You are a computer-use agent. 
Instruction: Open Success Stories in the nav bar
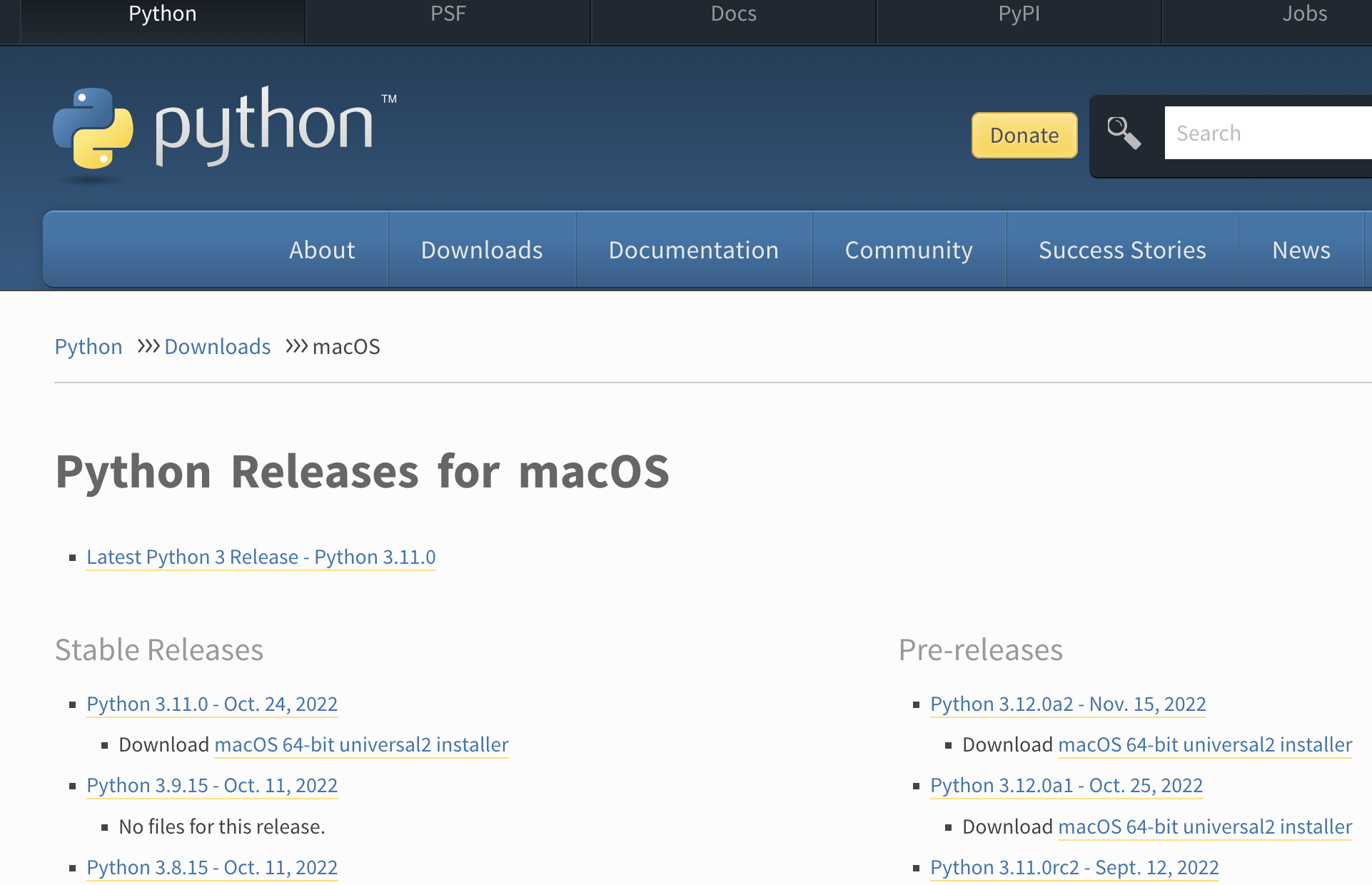[1122, 250]
